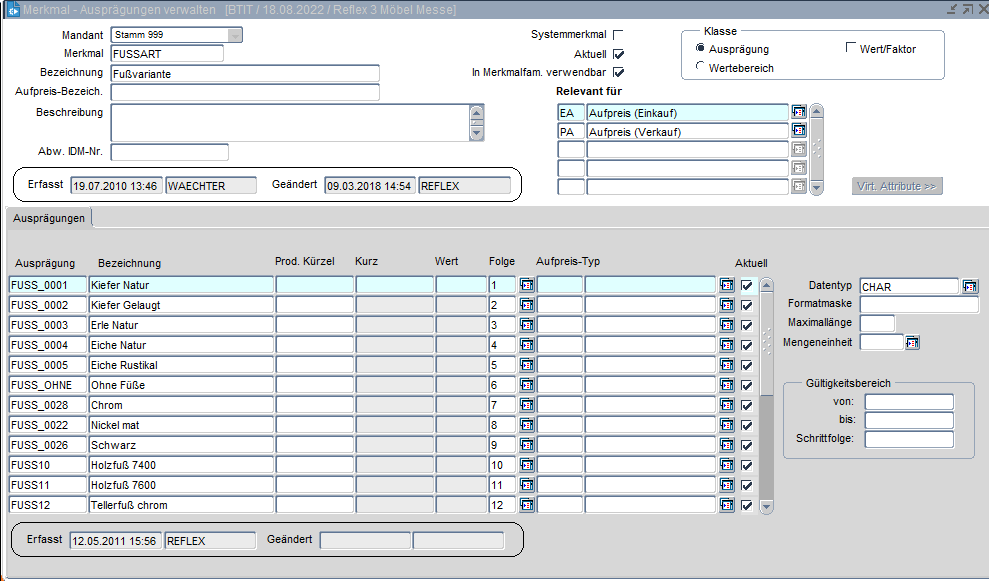Expand the Mandant dropdown

(x=235, y=35)
